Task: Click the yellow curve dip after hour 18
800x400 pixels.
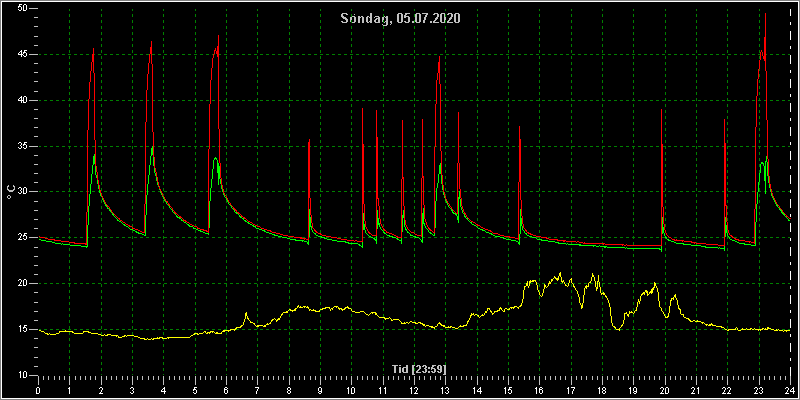Action: click(x=618, y=329)
